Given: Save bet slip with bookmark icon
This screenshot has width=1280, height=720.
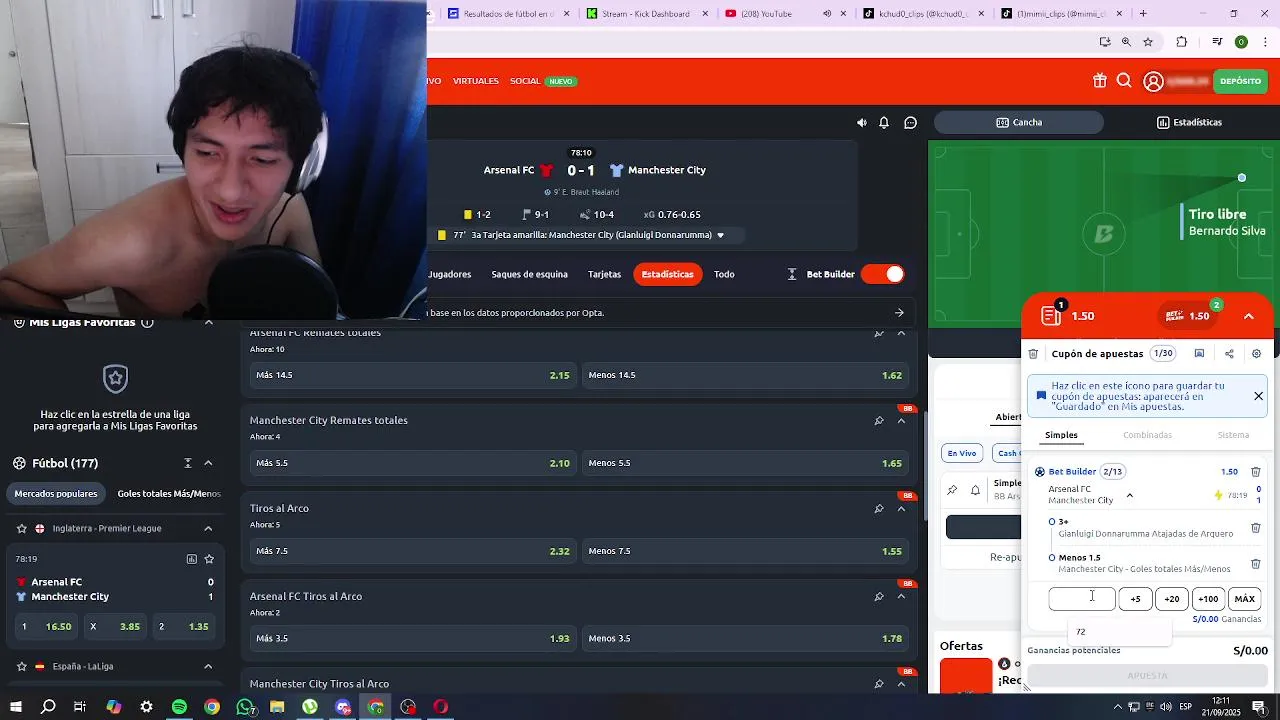Looking at the screenshot, I should [1199, 353].
